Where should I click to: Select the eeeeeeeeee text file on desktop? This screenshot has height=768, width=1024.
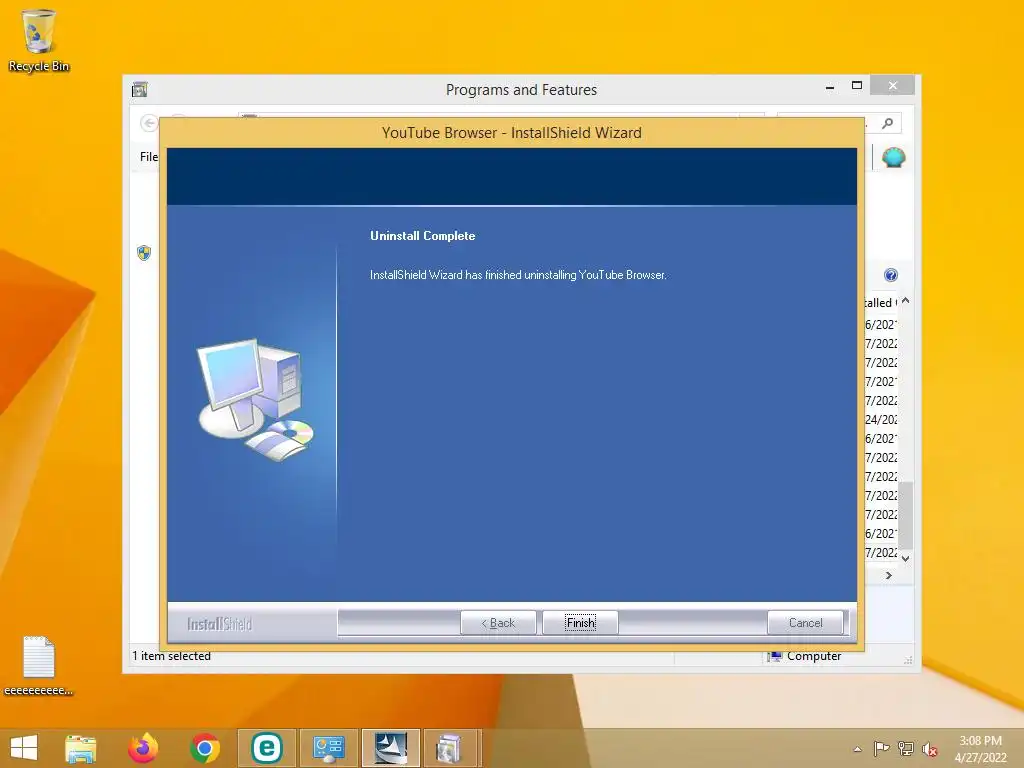(x=39, y=665)
